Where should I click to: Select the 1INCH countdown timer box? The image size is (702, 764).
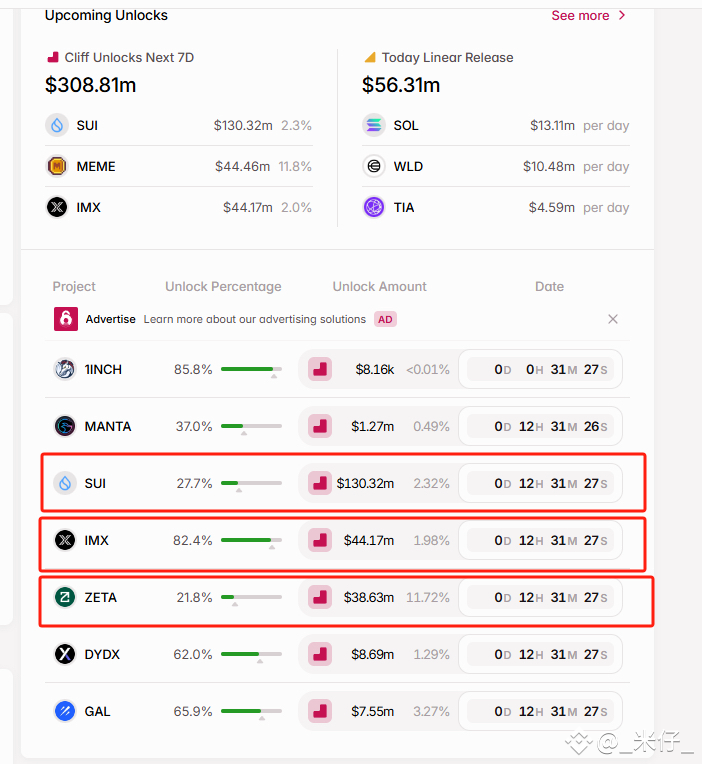click(x=540, y=369)
